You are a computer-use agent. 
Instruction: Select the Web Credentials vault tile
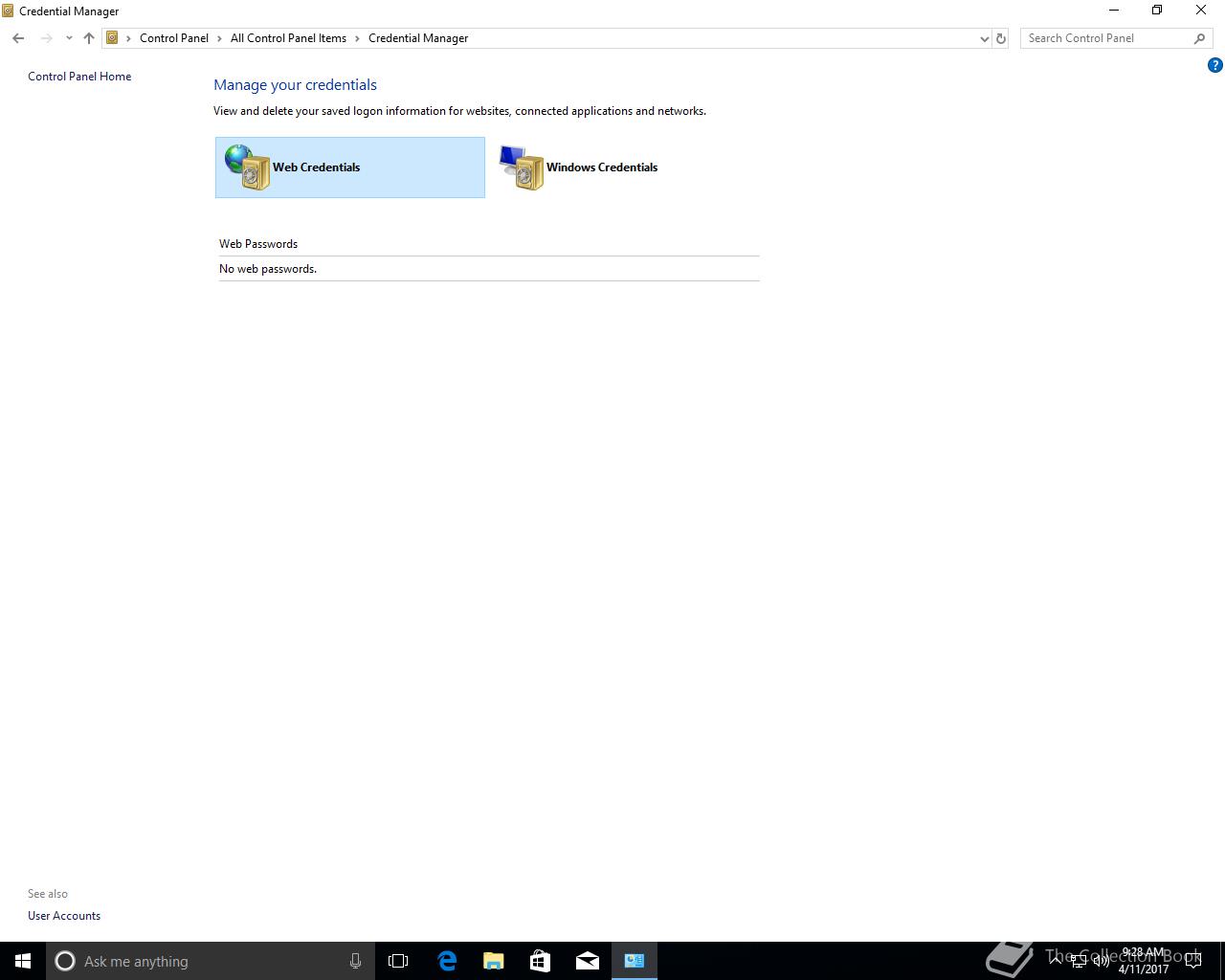pos(349,167)
